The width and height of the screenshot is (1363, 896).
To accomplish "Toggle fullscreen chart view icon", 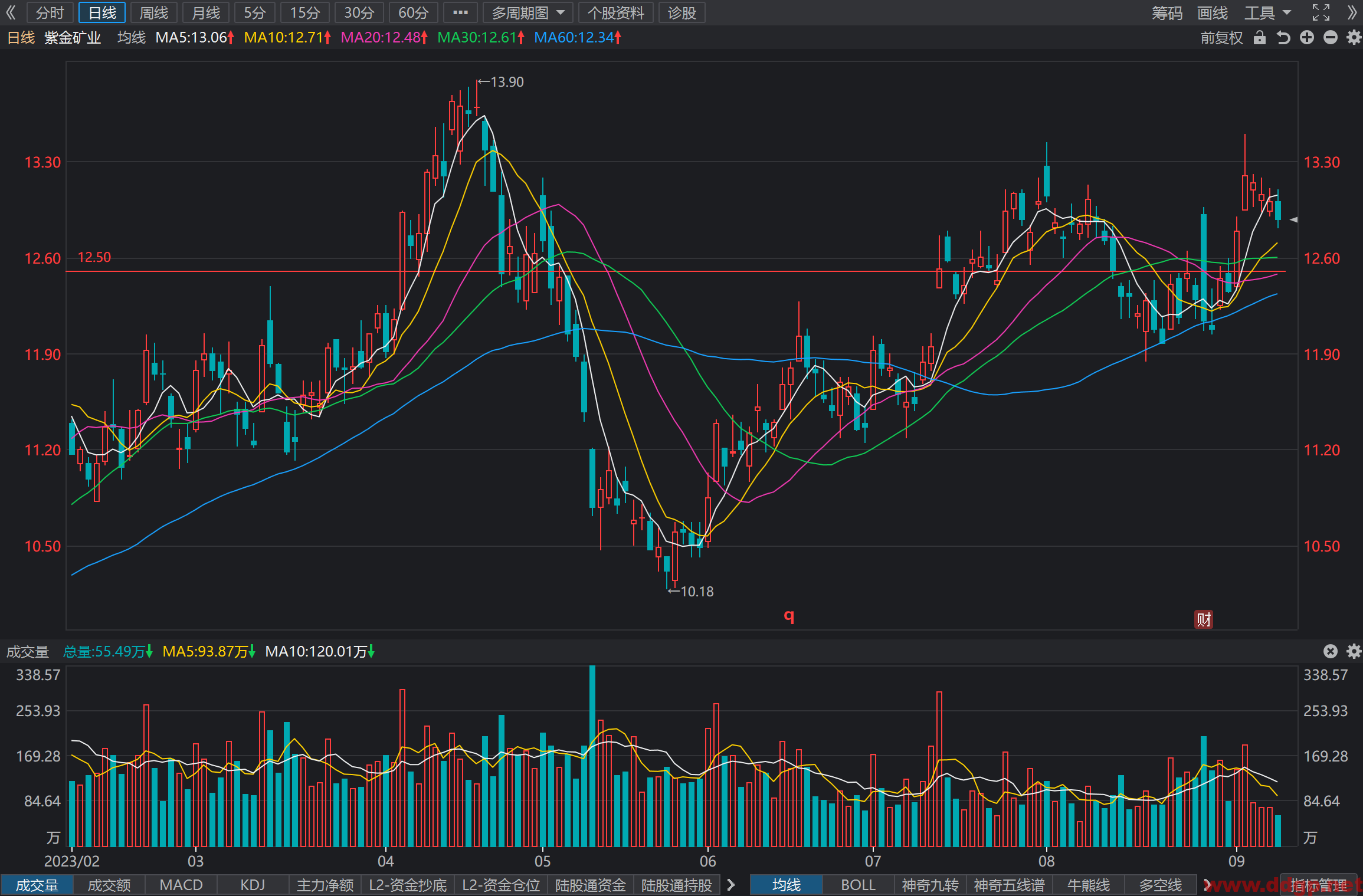I will click(1321, 12).
